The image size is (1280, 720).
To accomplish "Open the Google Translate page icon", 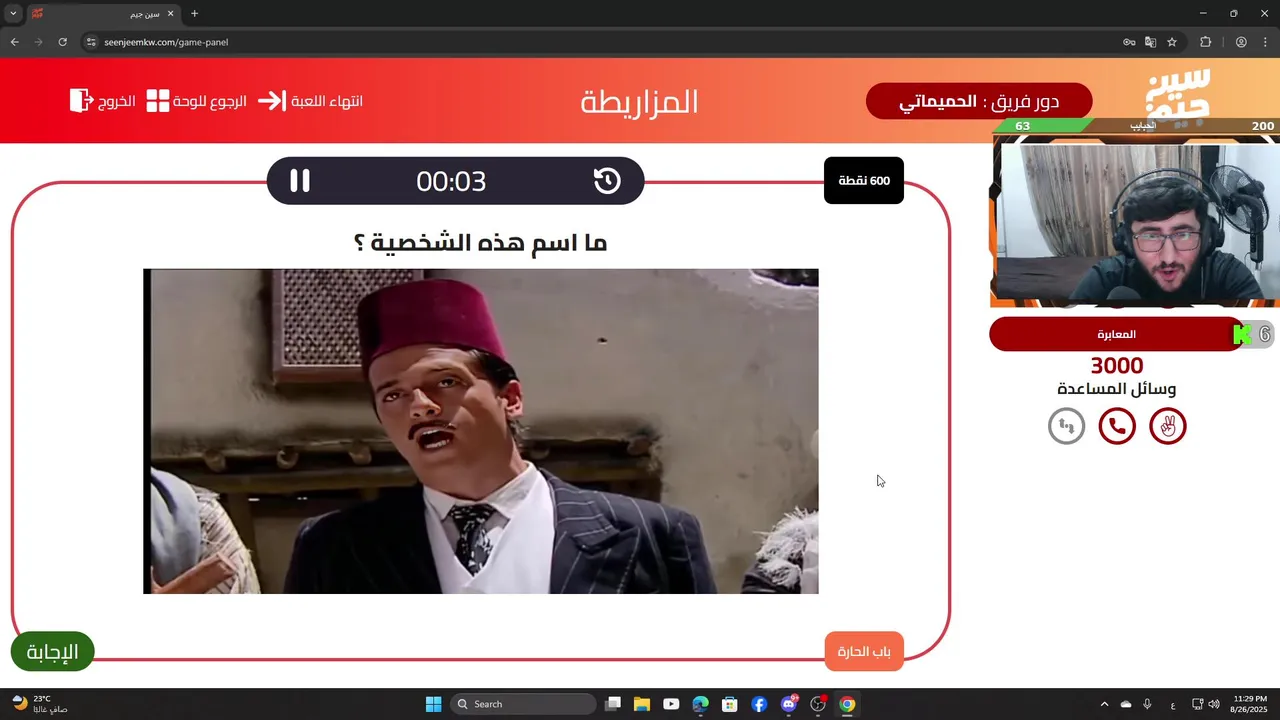I will [x=1150, y=42].
